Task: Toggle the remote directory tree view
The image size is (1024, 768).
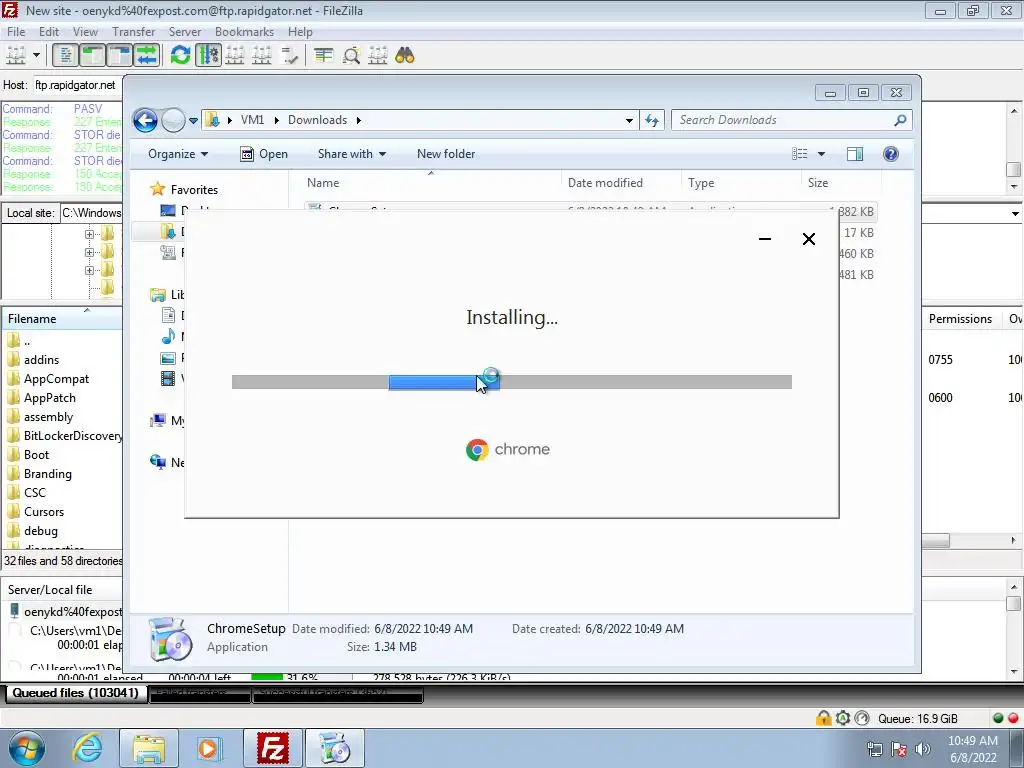Action: tap(120, 56)
